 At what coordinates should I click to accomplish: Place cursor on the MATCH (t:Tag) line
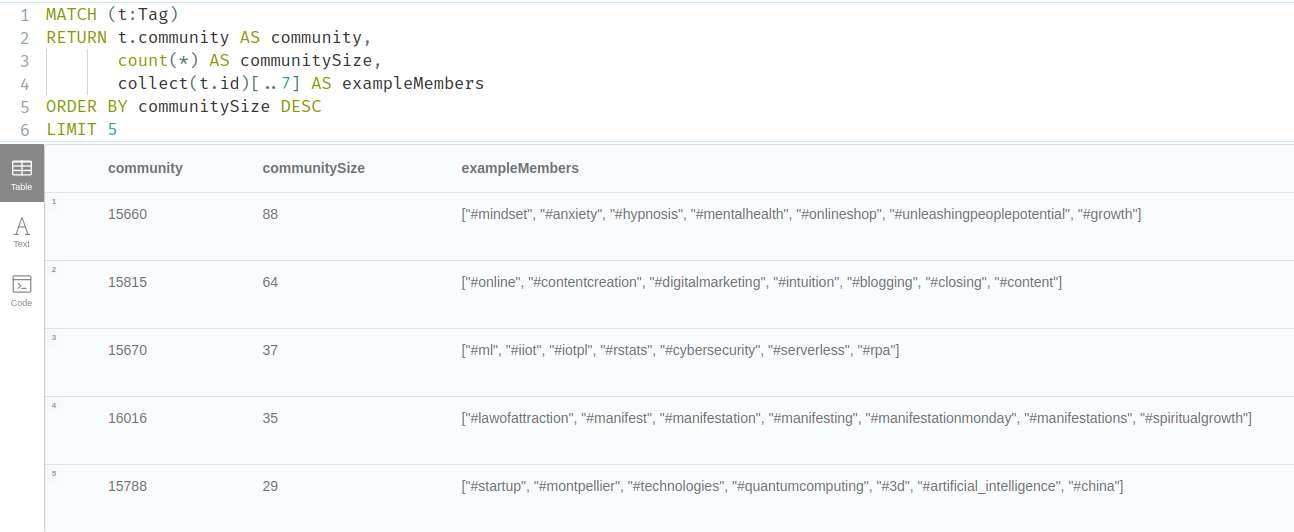point(112,15)
